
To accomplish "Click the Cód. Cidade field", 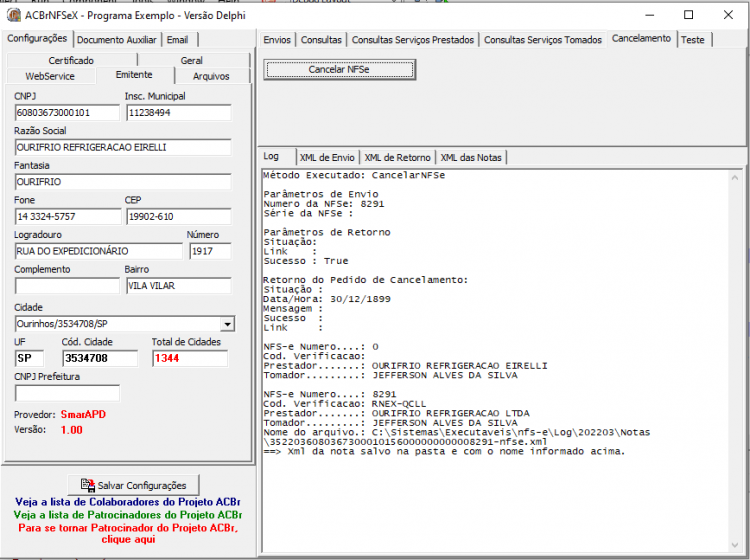I will [100, 359].
